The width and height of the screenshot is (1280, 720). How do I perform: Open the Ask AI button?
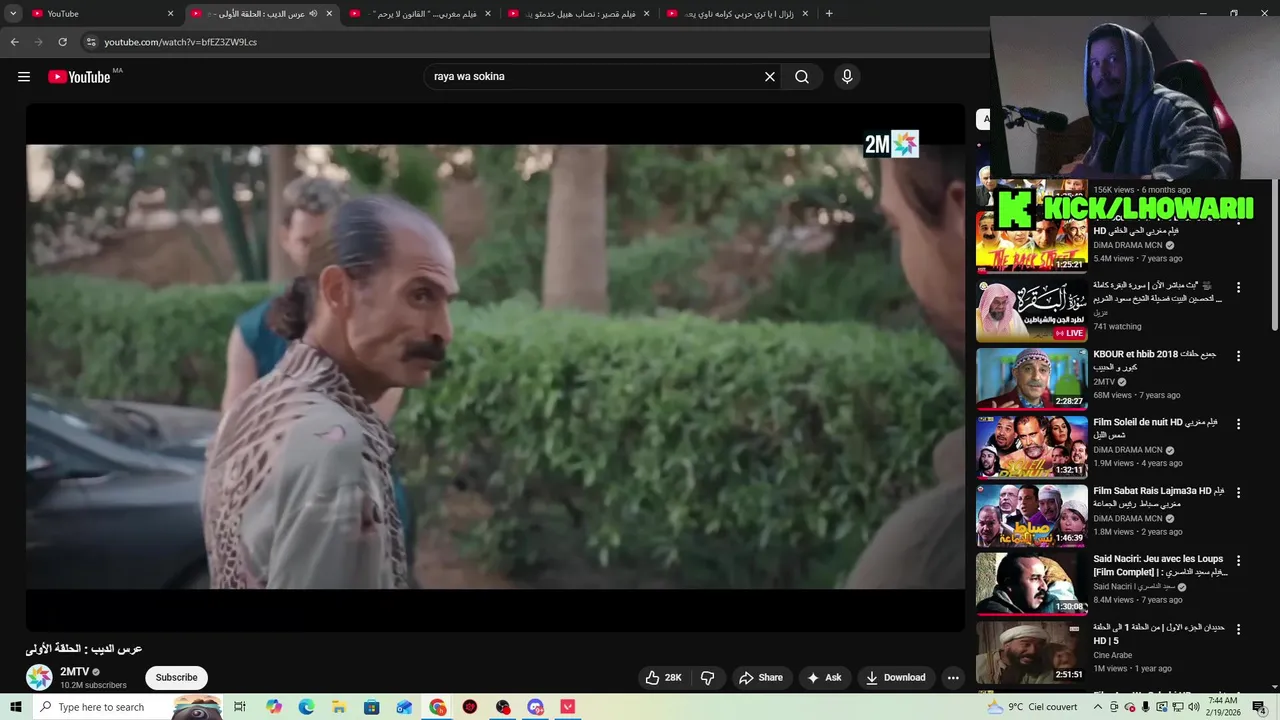[x=825, y=678]
